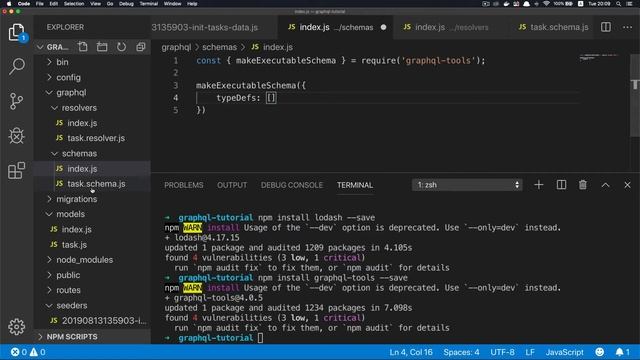This screenshot has width=640, height=360.
Task: Open feedback smiley in status bar
Action: [600, 352]
